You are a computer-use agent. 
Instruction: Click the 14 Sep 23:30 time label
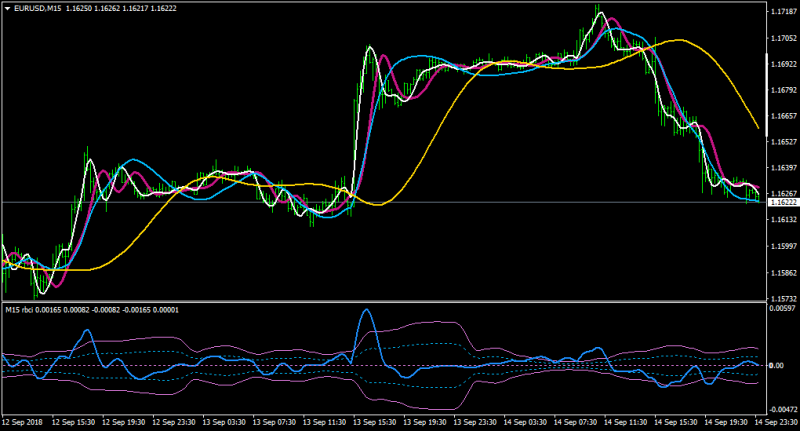(776, 422)
